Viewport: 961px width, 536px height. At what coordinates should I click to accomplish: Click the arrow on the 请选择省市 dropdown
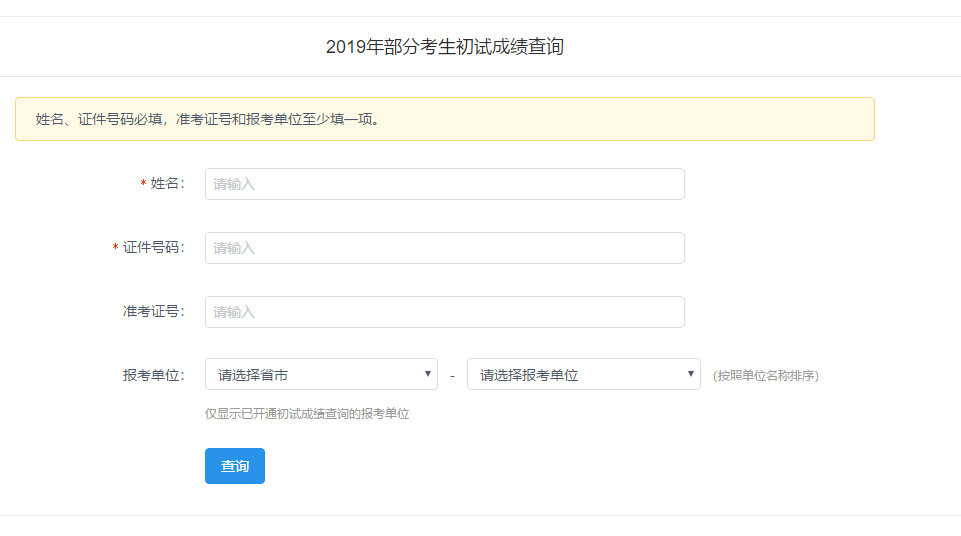[x=428, y=374]
